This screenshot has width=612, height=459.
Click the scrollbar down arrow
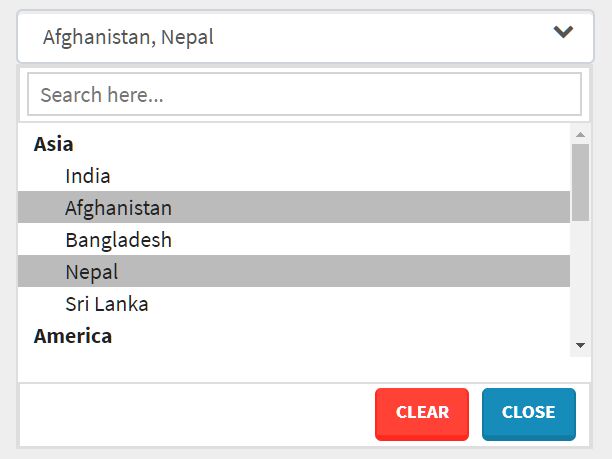(x=580, y=345)
